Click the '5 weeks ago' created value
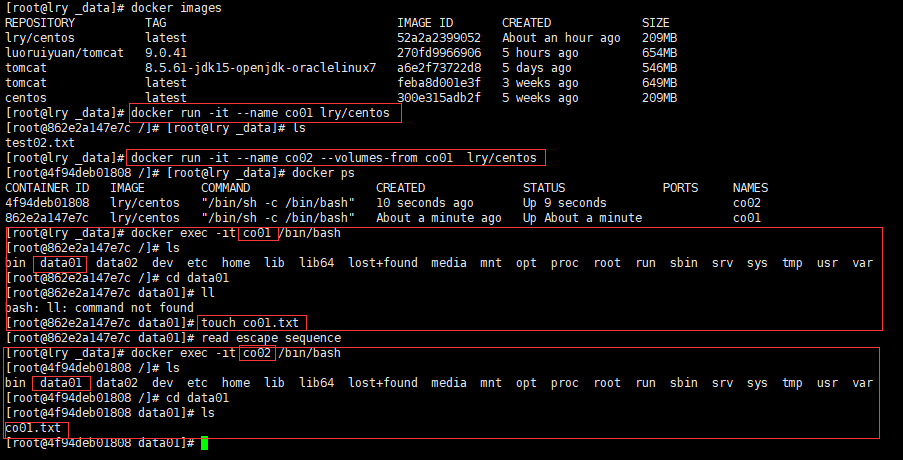 (540, 98)
